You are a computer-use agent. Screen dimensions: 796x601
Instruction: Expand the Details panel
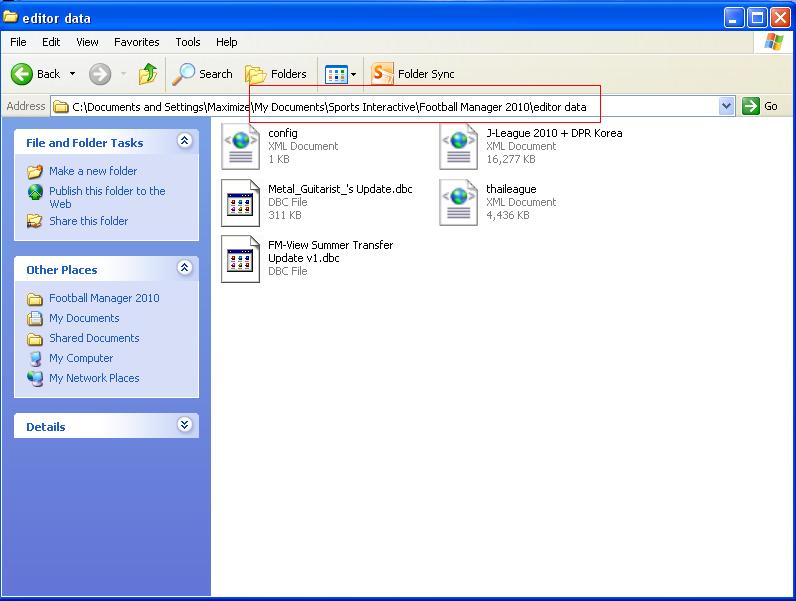(185, 424)
